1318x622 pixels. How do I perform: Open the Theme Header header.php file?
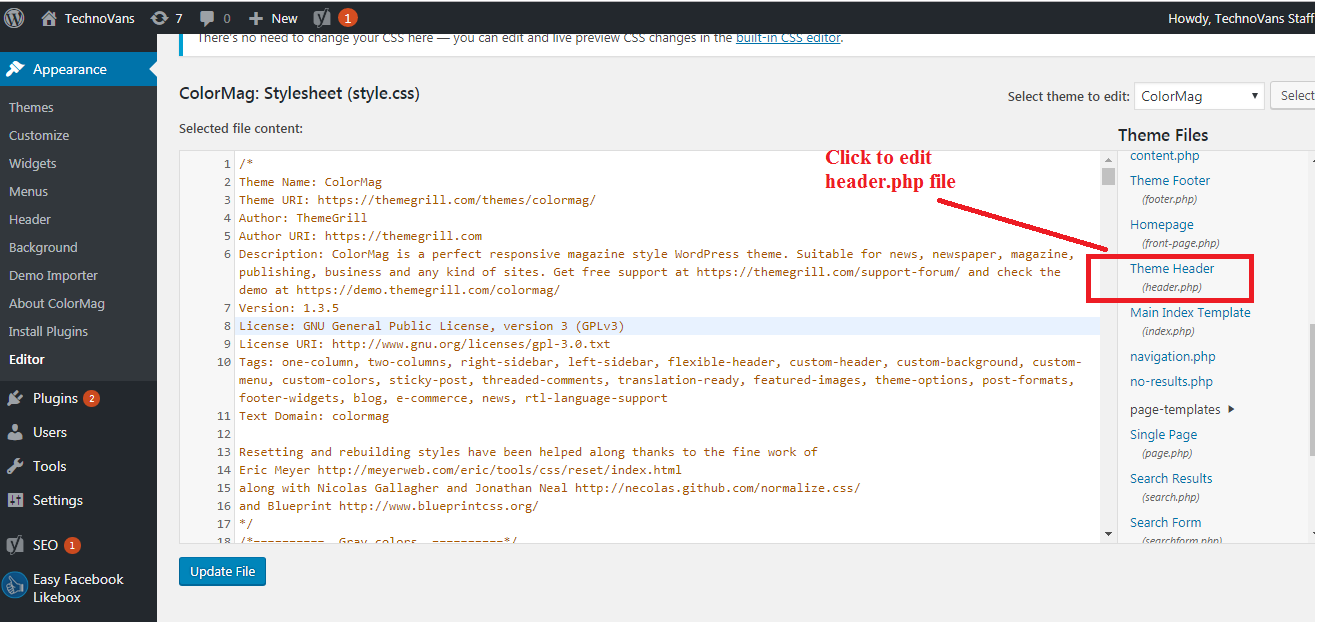[1172, 268]
